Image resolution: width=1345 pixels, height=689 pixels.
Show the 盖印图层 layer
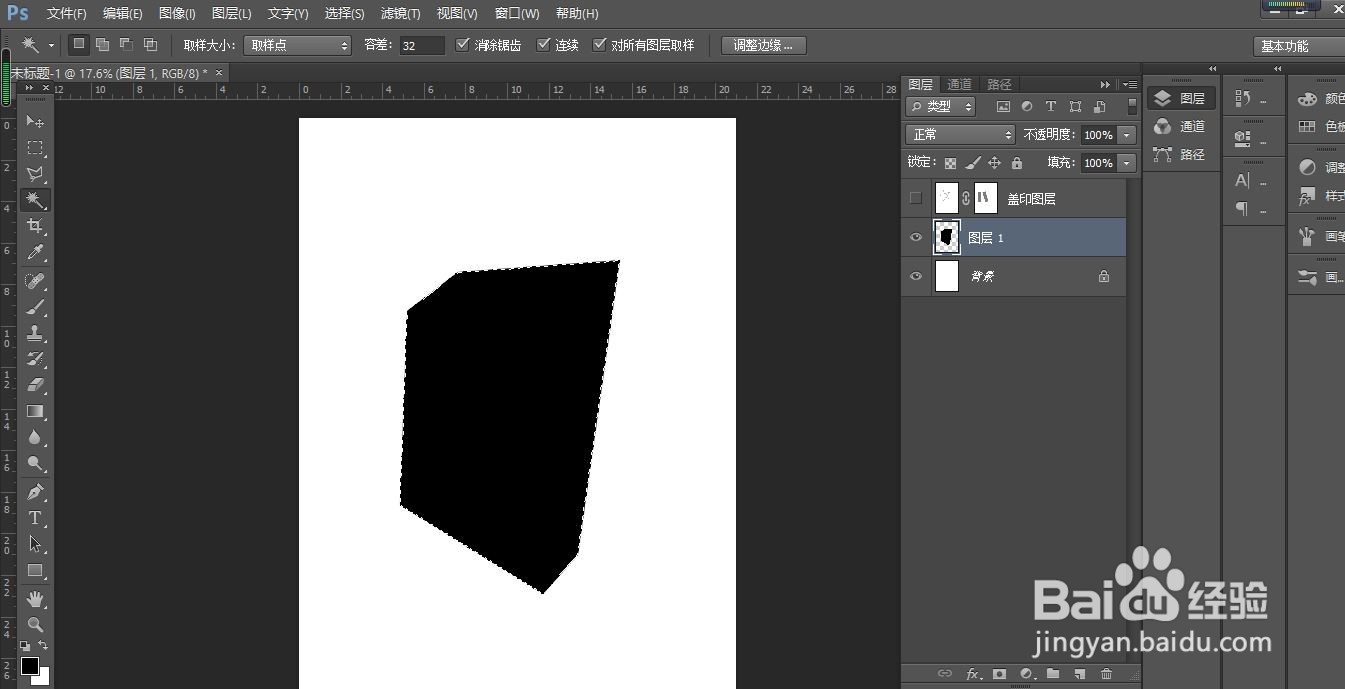coord(916,198)
